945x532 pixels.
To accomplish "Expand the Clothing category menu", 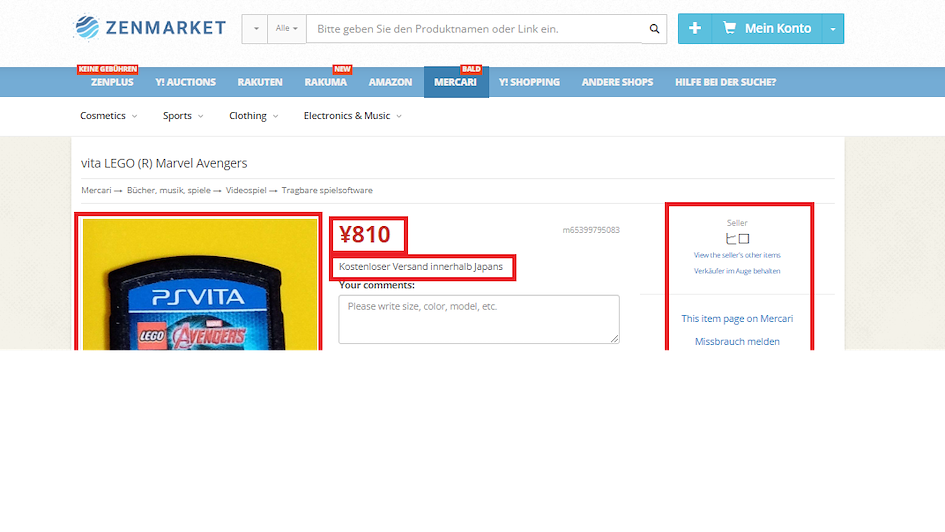I will [x=253, y=116].
